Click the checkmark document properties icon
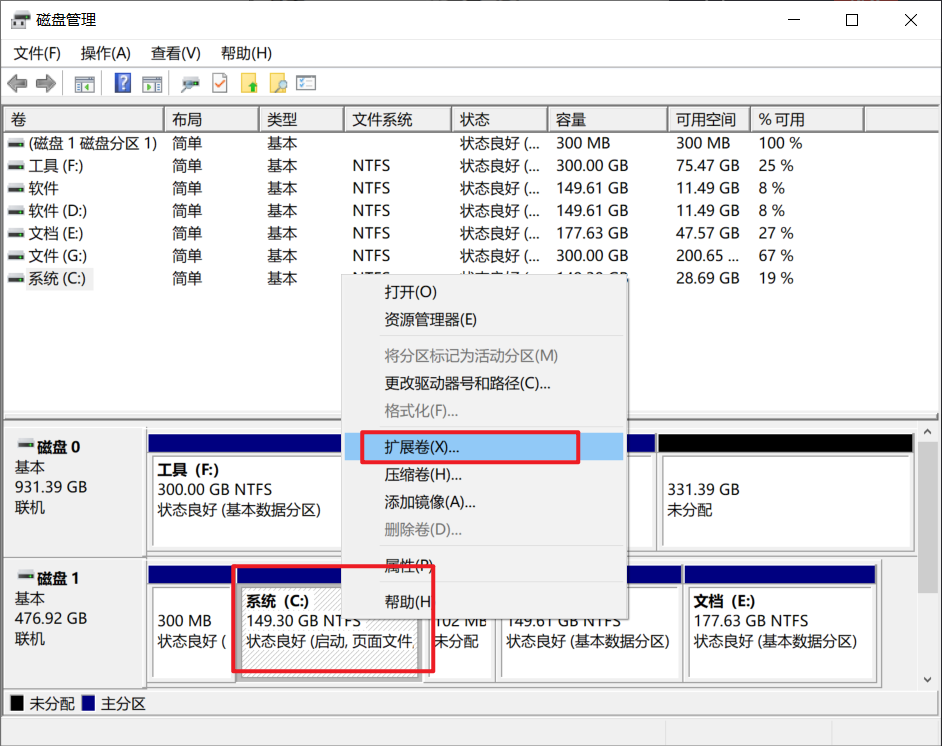The image size is (942, 746). [x=219, y=84]
